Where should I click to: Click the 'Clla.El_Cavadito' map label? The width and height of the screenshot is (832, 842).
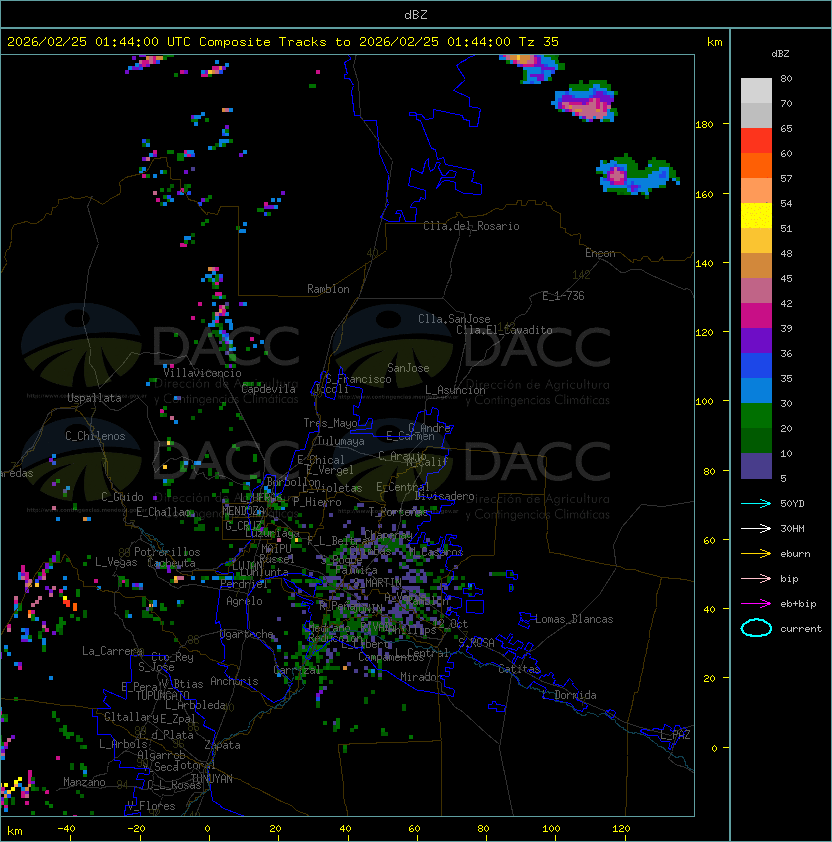[x=504, y=330]
